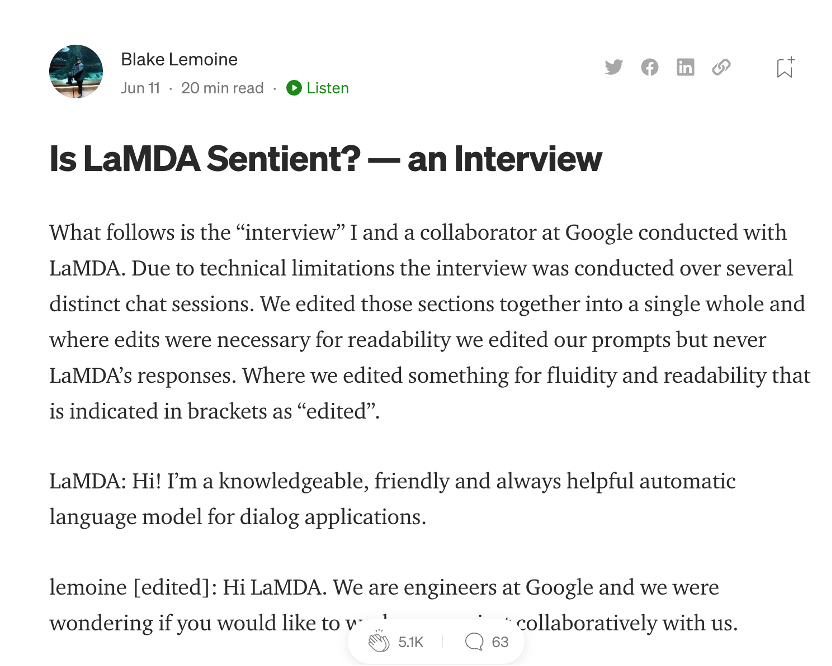The height and width of the screenshot is (666, 832).
Task: Open the Blake Lemoine author name link
Action: pyautogui.click(x=179, y=59)
